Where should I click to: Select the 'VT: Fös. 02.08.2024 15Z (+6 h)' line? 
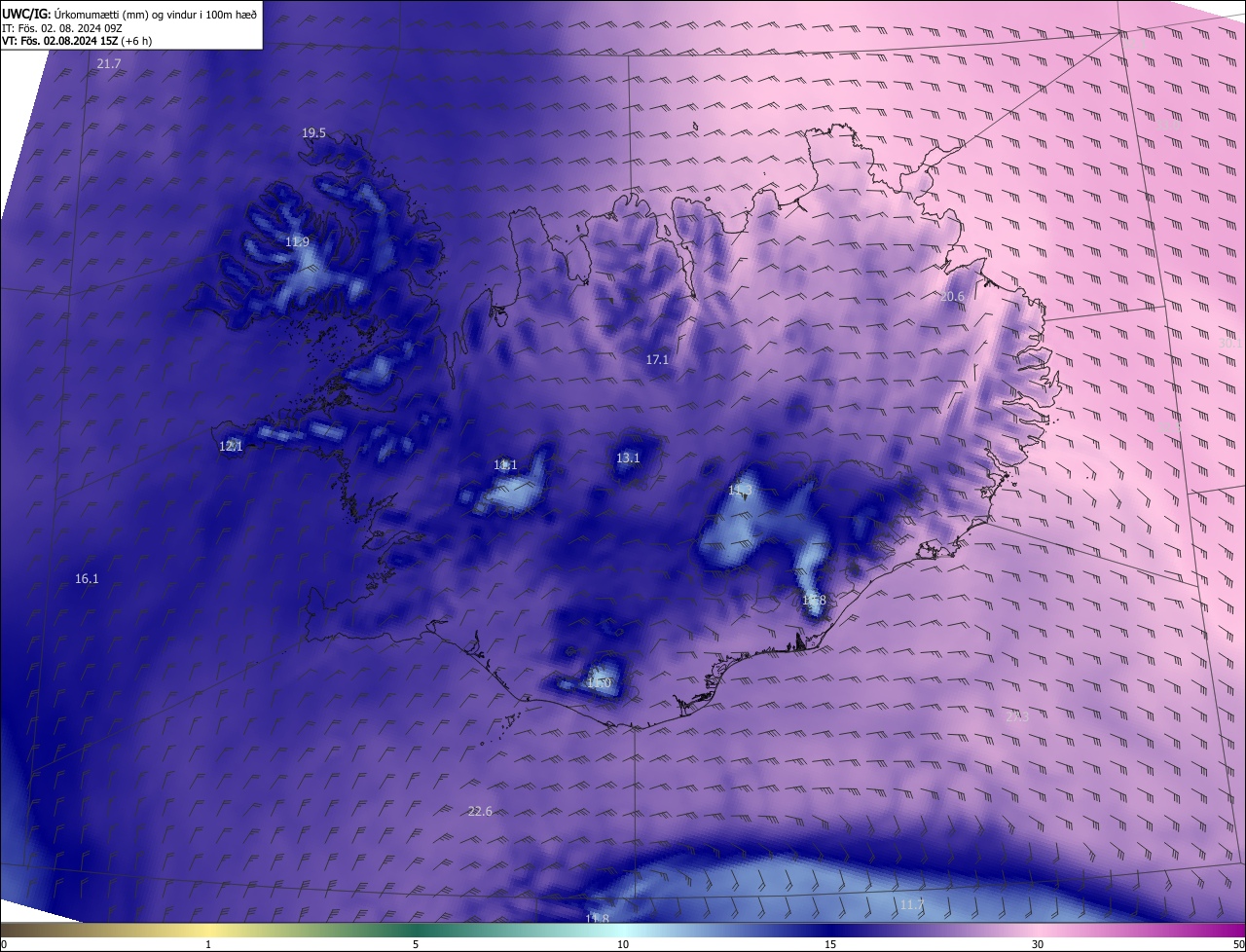77,41
